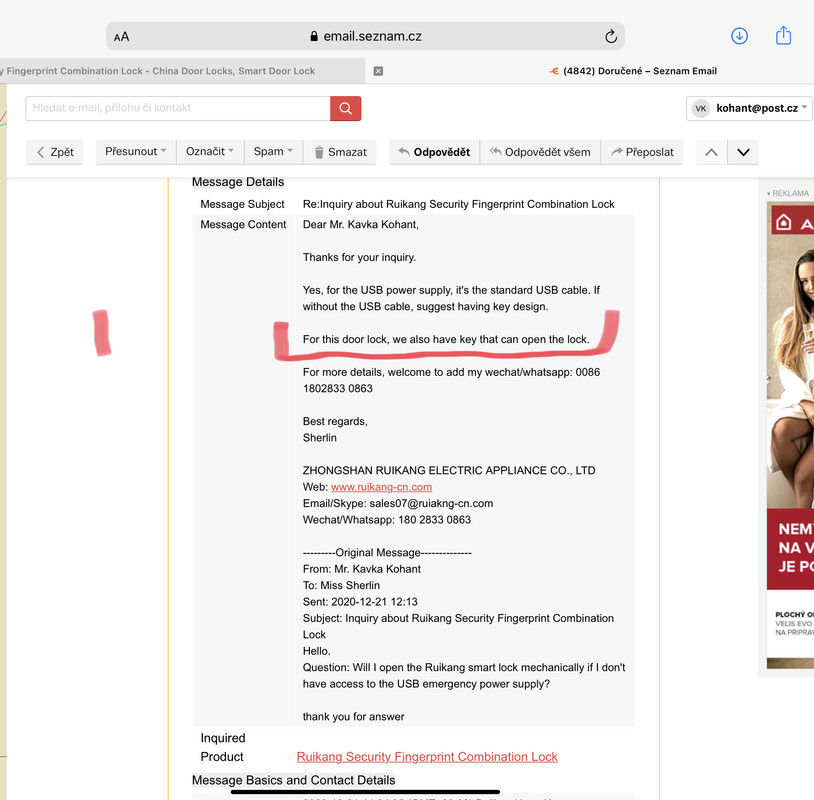Click the text 'Thanks for your inquiry.'
Image resolution: width=814 pixels, height=800 pixels.
(359, 257)
